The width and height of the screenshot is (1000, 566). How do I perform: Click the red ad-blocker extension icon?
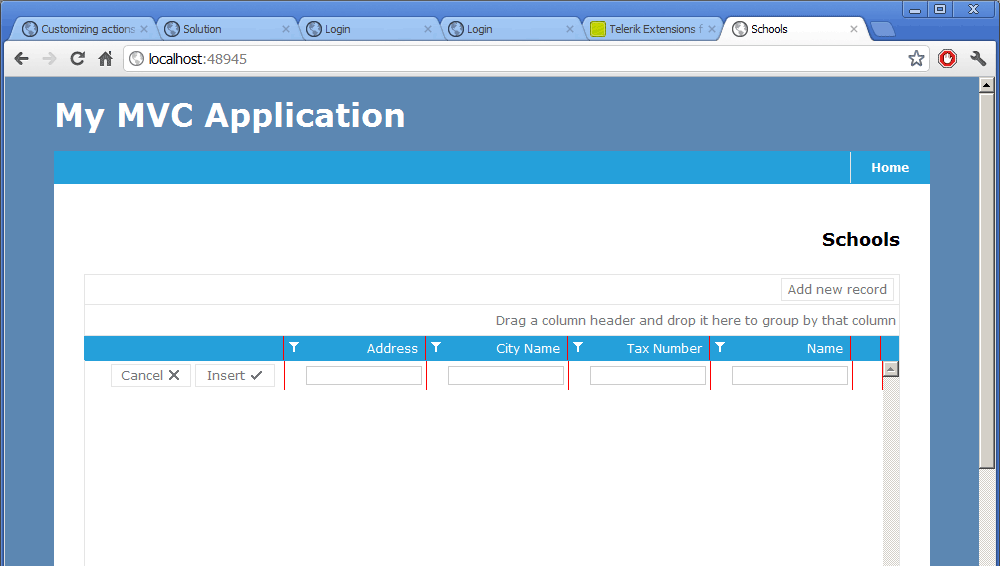point(947,59)
